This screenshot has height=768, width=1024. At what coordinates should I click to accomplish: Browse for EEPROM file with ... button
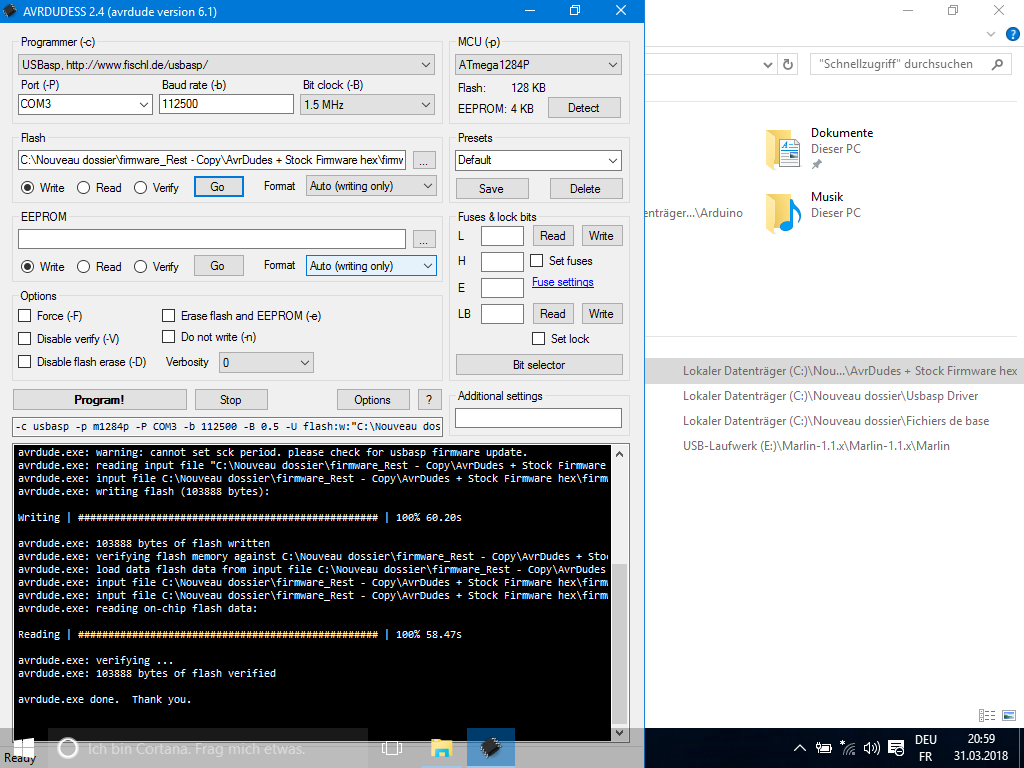pos(424,240)
